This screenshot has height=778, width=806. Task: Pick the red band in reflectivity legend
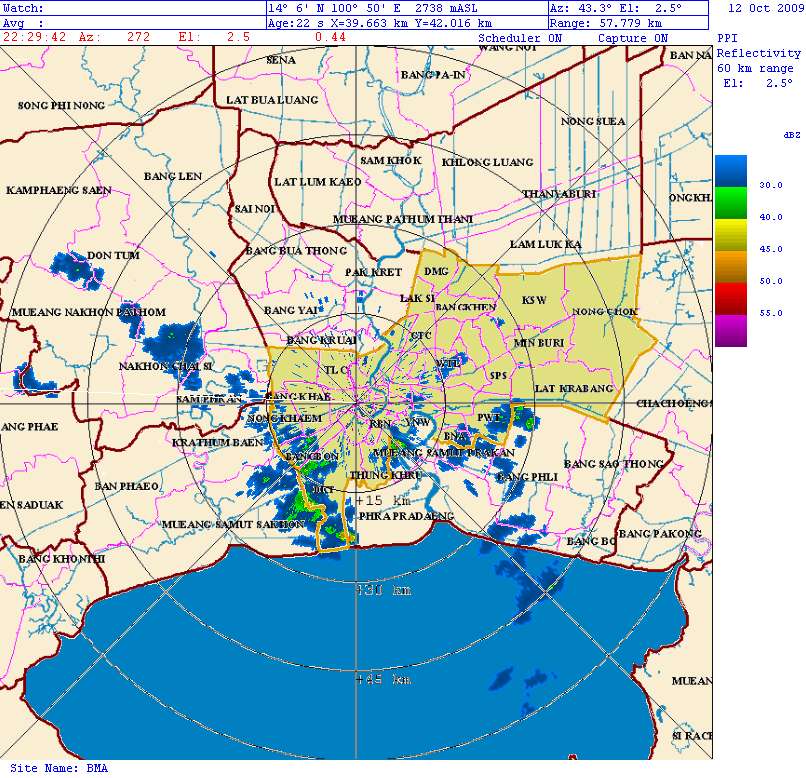[730, 298]
